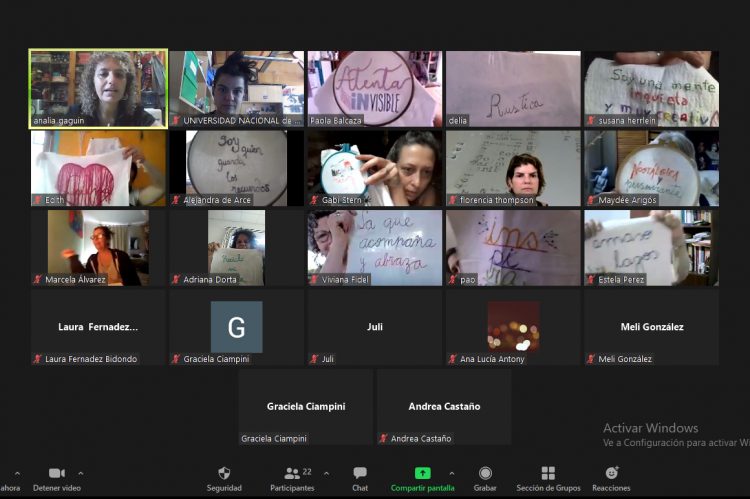Open the Participantes panel

tap(292, 473)
